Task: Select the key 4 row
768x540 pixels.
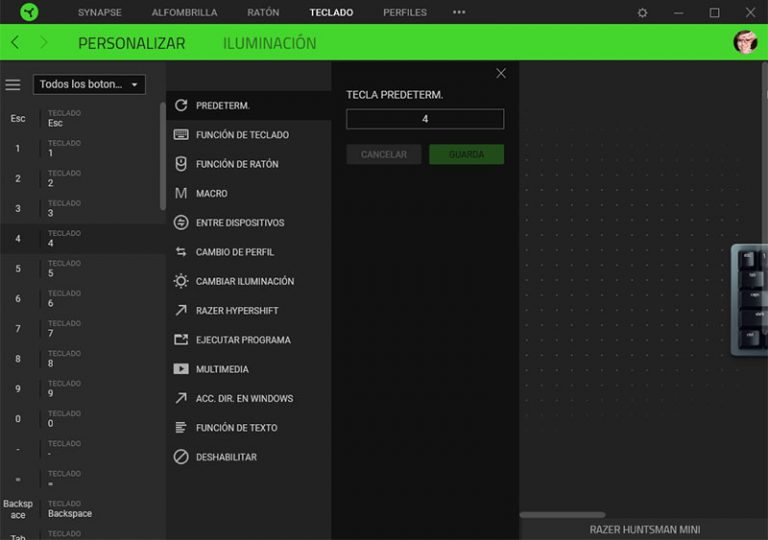Action: pyautogui.click(x=81, y=239)
